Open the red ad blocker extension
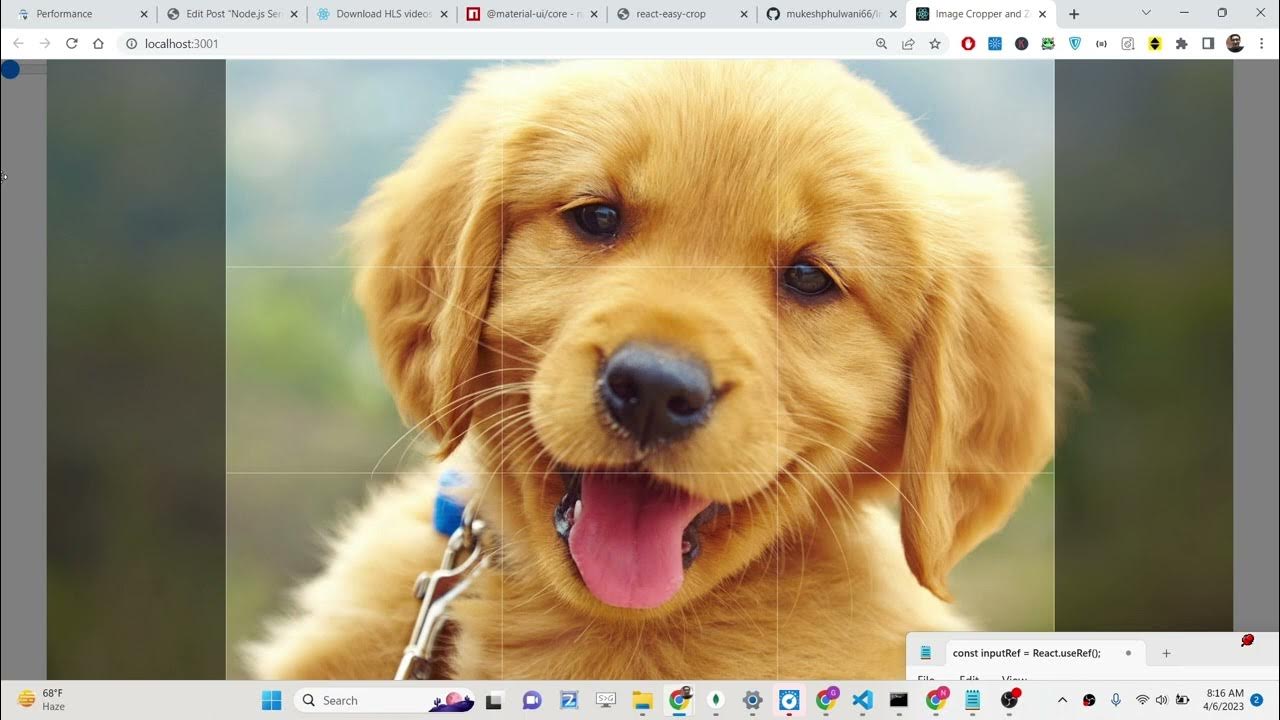 [x=968, y=44]
